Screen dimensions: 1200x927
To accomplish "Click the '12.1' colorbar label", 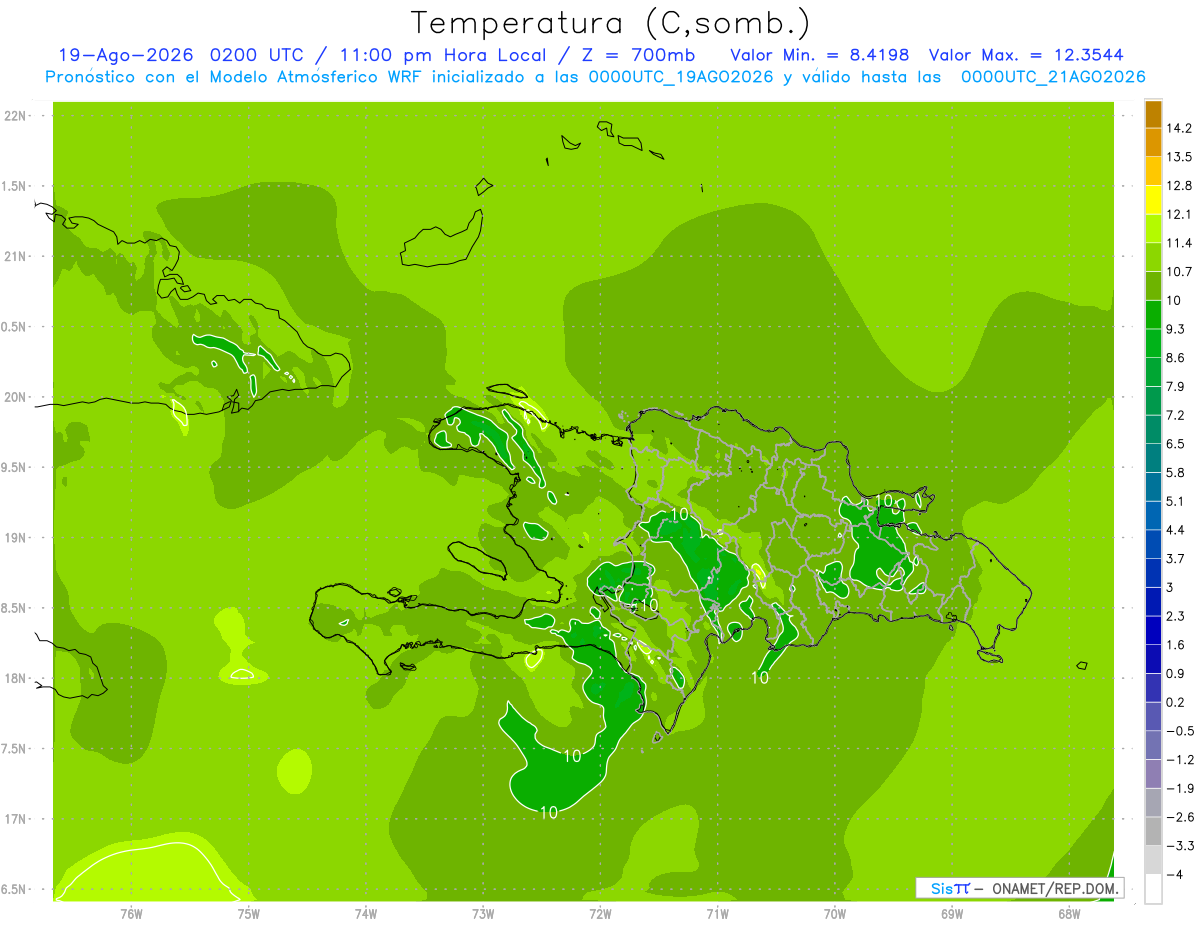I will click(x=1180, y=214).
